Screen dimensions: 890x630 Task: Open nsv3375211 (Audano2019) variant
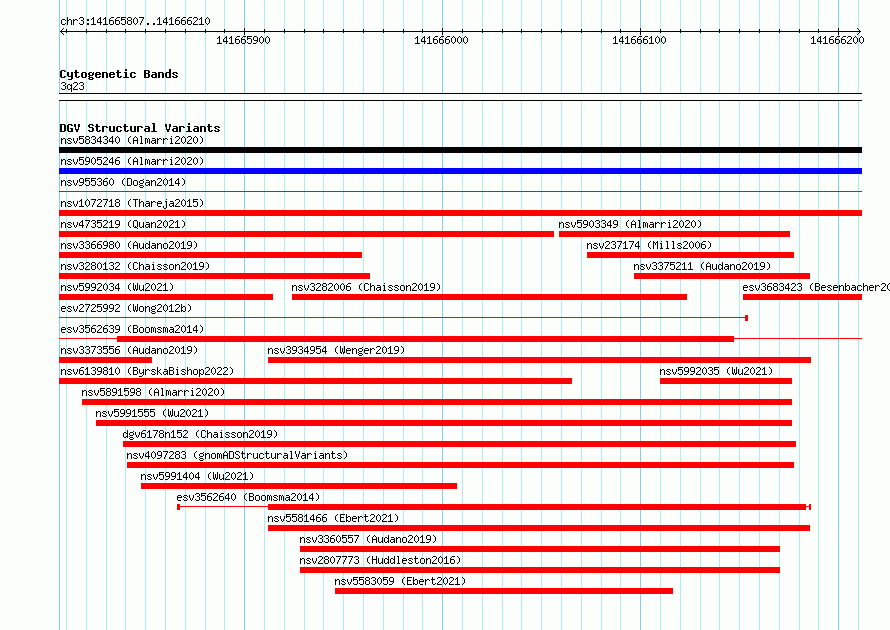(702, 266)
